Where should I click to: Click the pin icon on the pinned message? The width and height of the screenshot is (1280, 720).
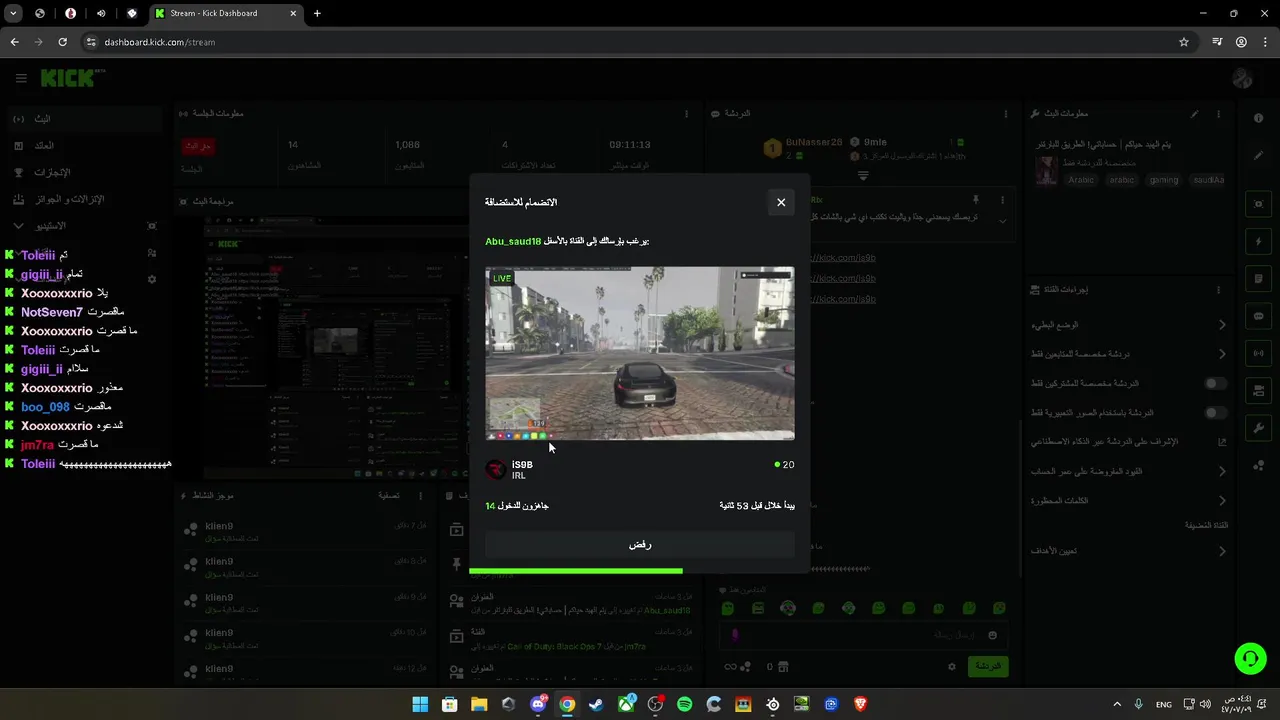[x=975, y=201]
